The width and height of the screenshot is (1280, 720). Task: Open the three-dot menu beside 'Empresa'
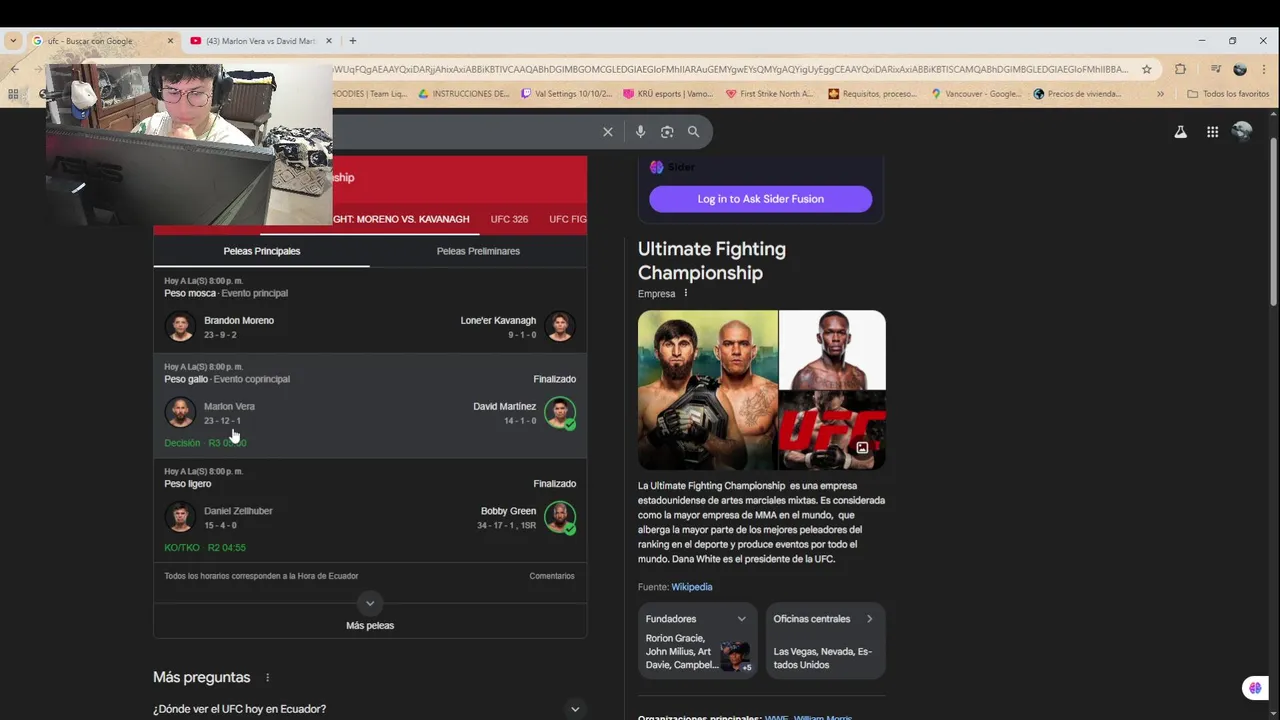(686, 293)
